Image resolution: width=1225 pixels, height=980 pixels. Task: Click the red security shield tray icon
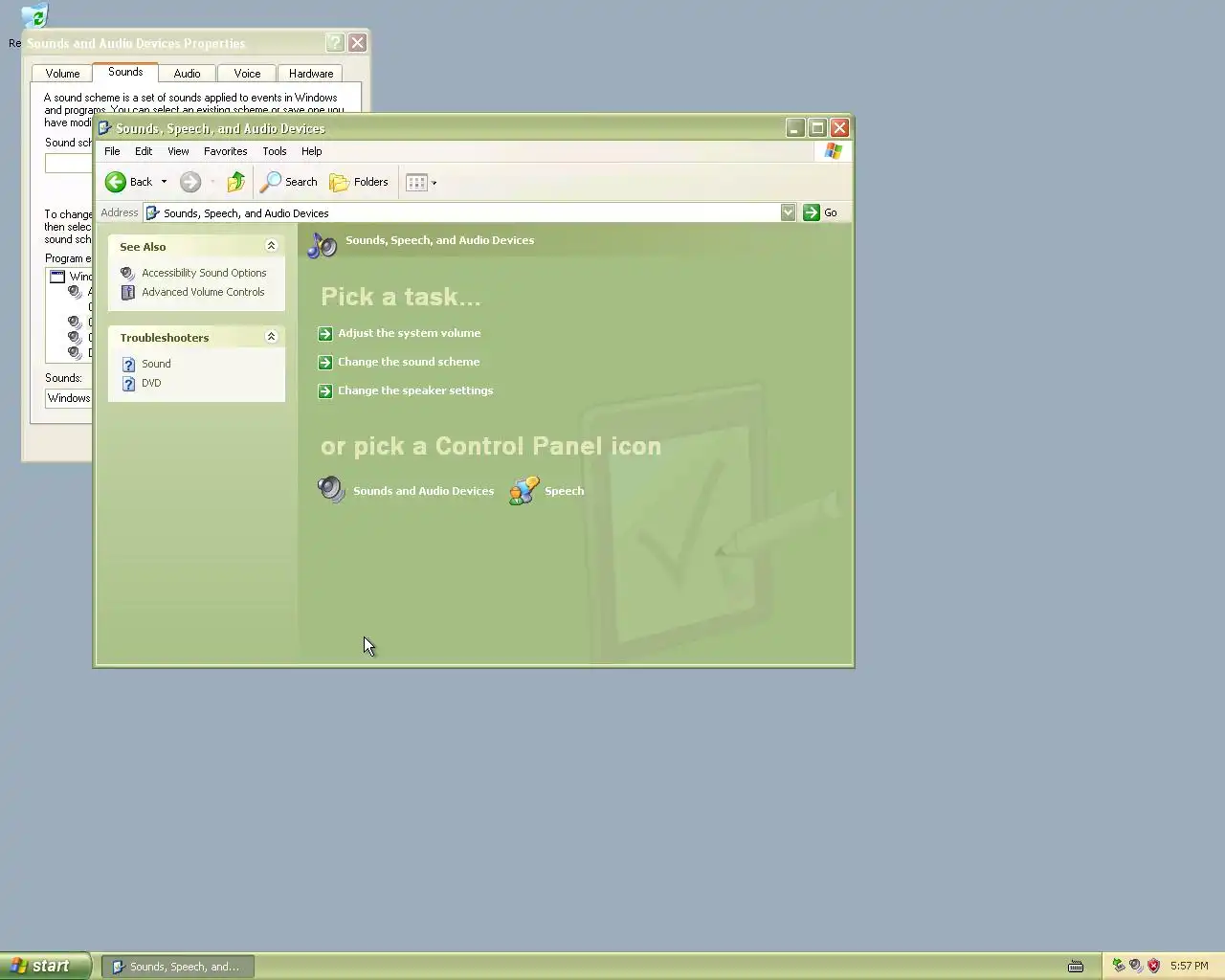tap(1153, 966)
